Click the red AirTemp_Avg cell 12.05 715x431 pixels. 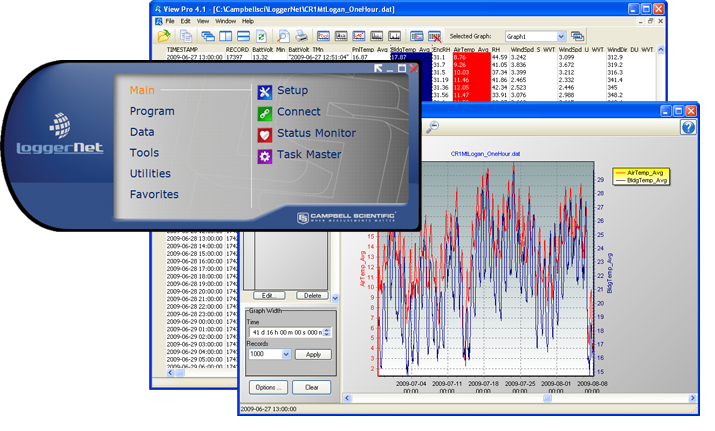(x=471, y=88)
